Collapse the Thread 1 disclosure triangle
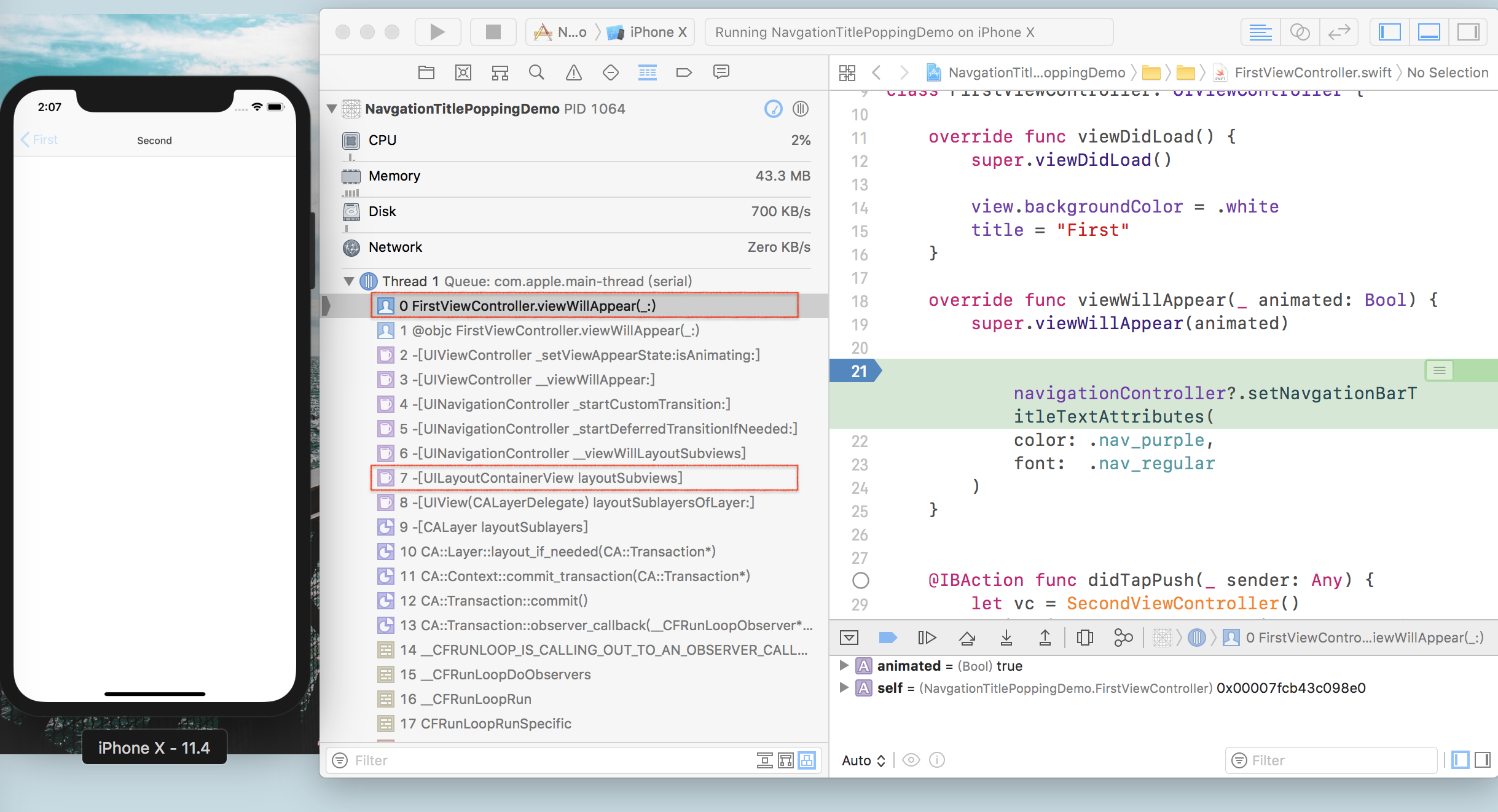 point(348,281)
